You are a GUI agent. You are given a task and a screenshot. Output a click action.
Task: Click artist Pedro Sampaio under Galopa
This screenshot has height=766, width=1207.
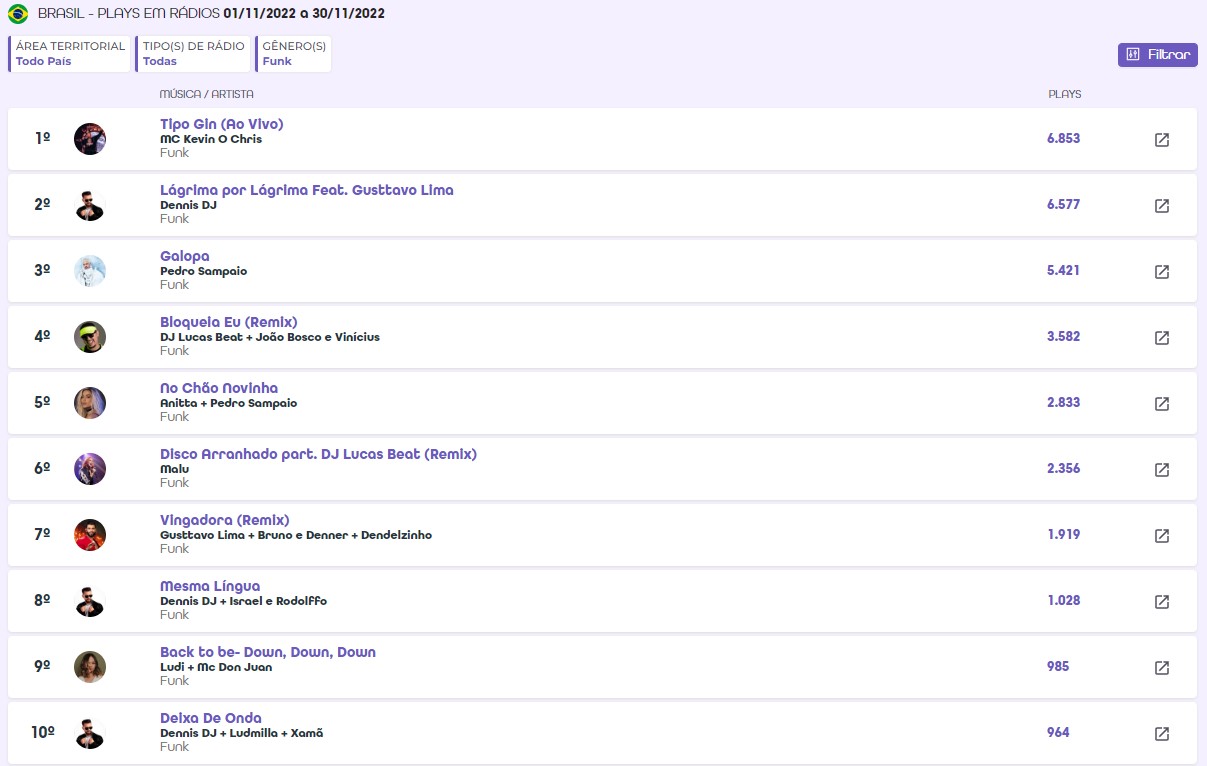click(203, 271)
